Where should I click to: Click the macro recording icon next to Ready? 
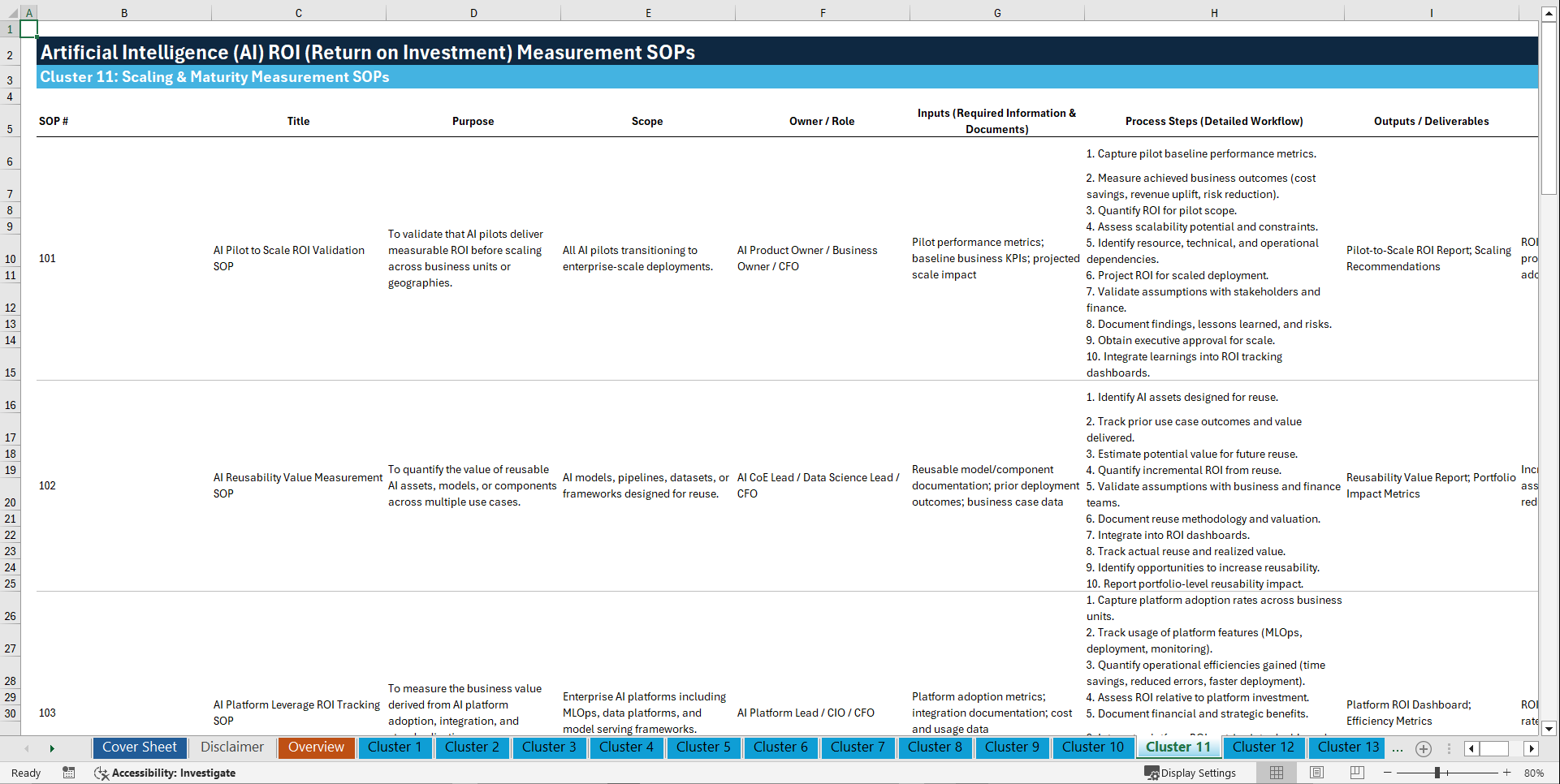(69, 773)
